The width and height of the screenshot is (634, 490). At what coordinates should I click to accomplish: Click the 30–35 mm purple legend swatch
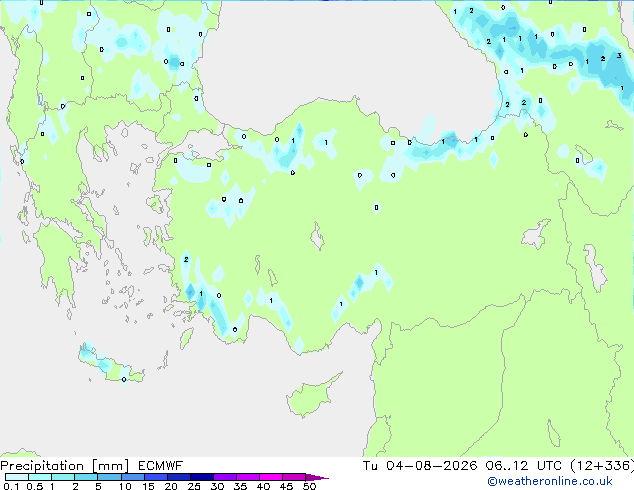coord(225,477)
